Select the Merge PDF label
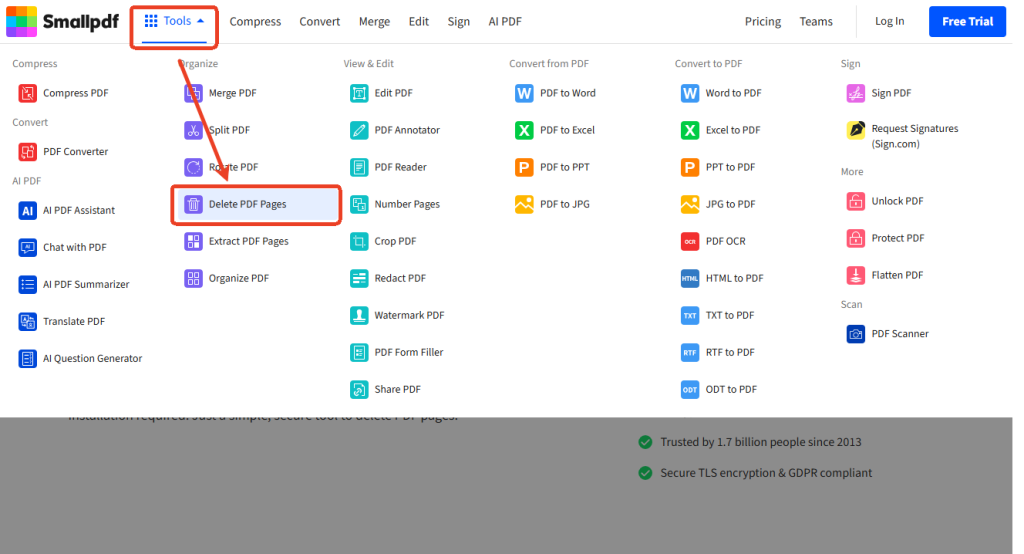1024x554 pixels. point(232,93)
